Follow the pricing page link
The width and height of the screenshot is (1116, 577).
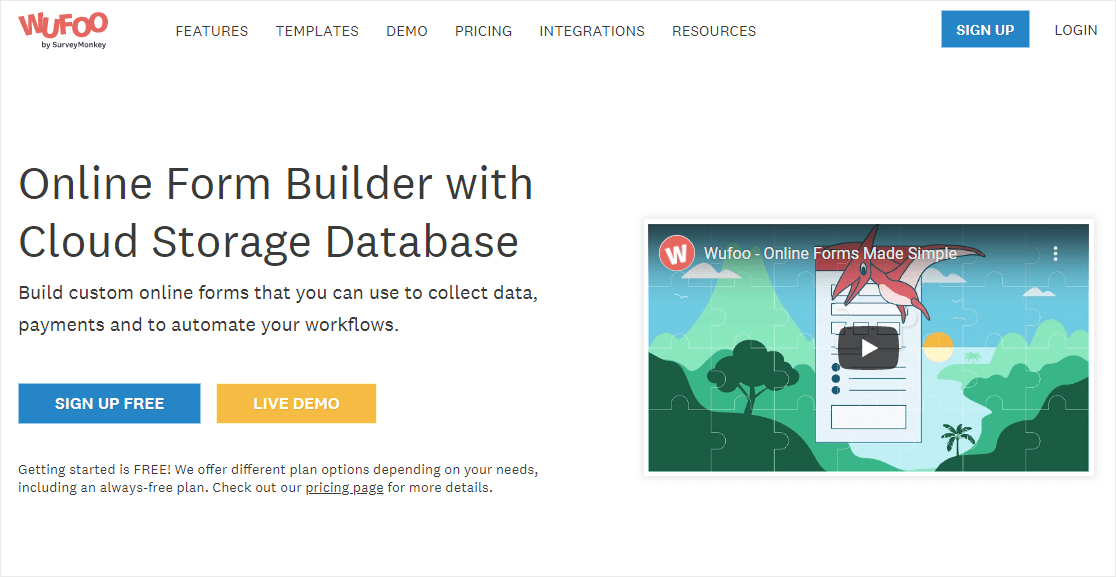click(x=344, y=489)
